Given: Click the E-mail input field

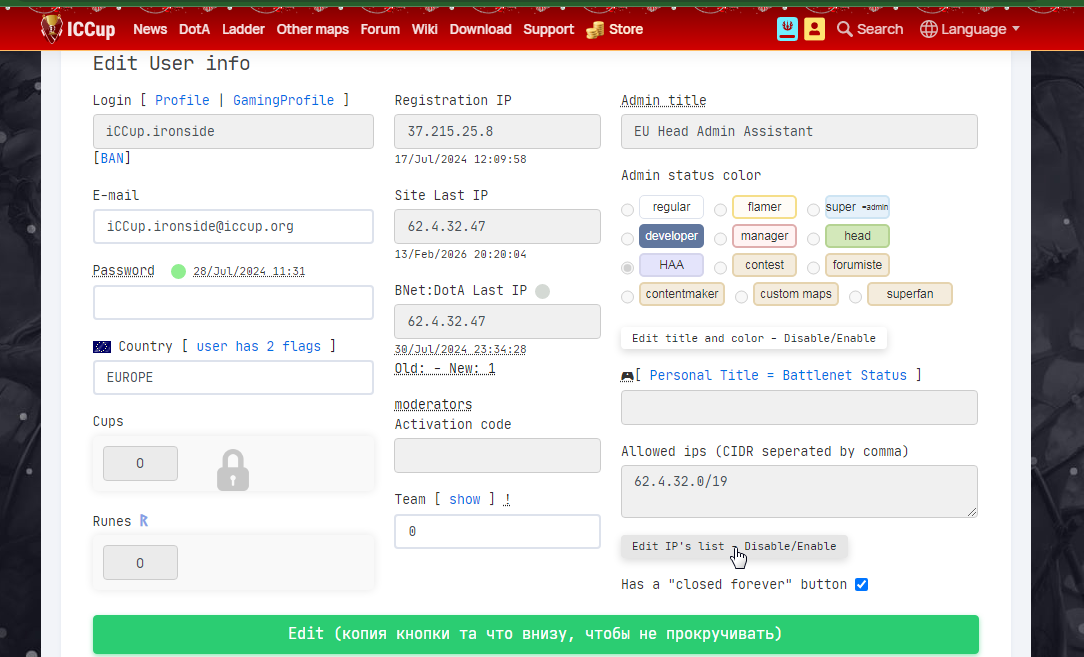Looking at the screenshot, I should 233,226.
